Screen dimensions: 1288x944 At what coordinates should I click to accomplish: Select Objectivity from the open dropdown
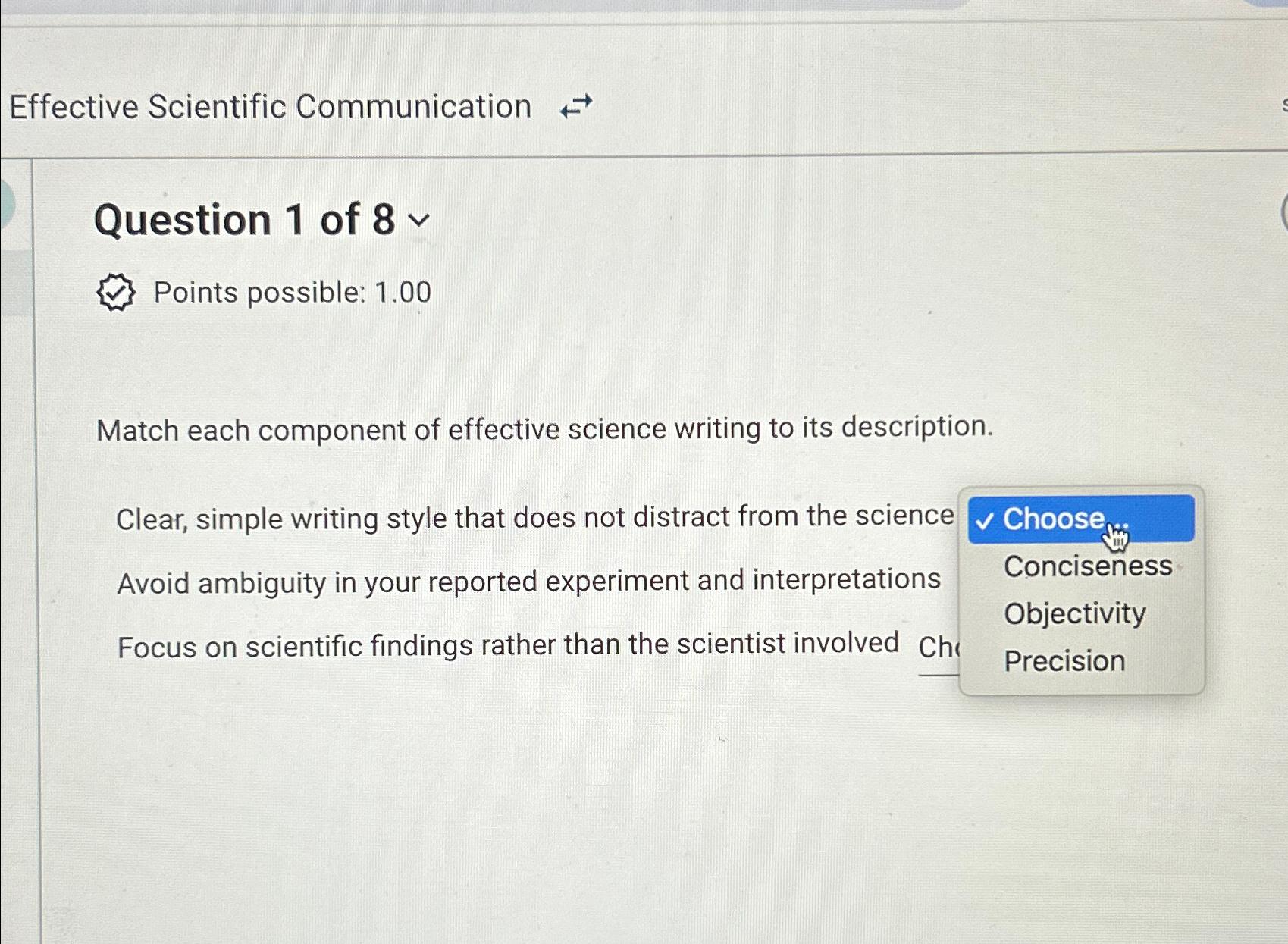coord(1074,614)
